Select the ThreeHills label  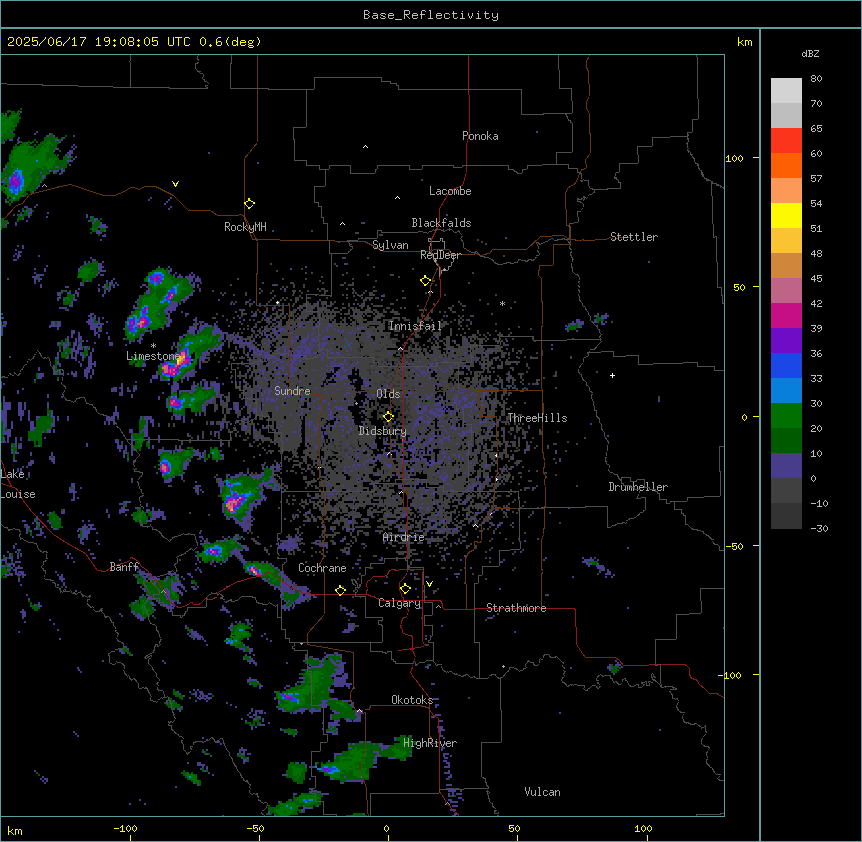pyautogui.click(x=537, y=418)
